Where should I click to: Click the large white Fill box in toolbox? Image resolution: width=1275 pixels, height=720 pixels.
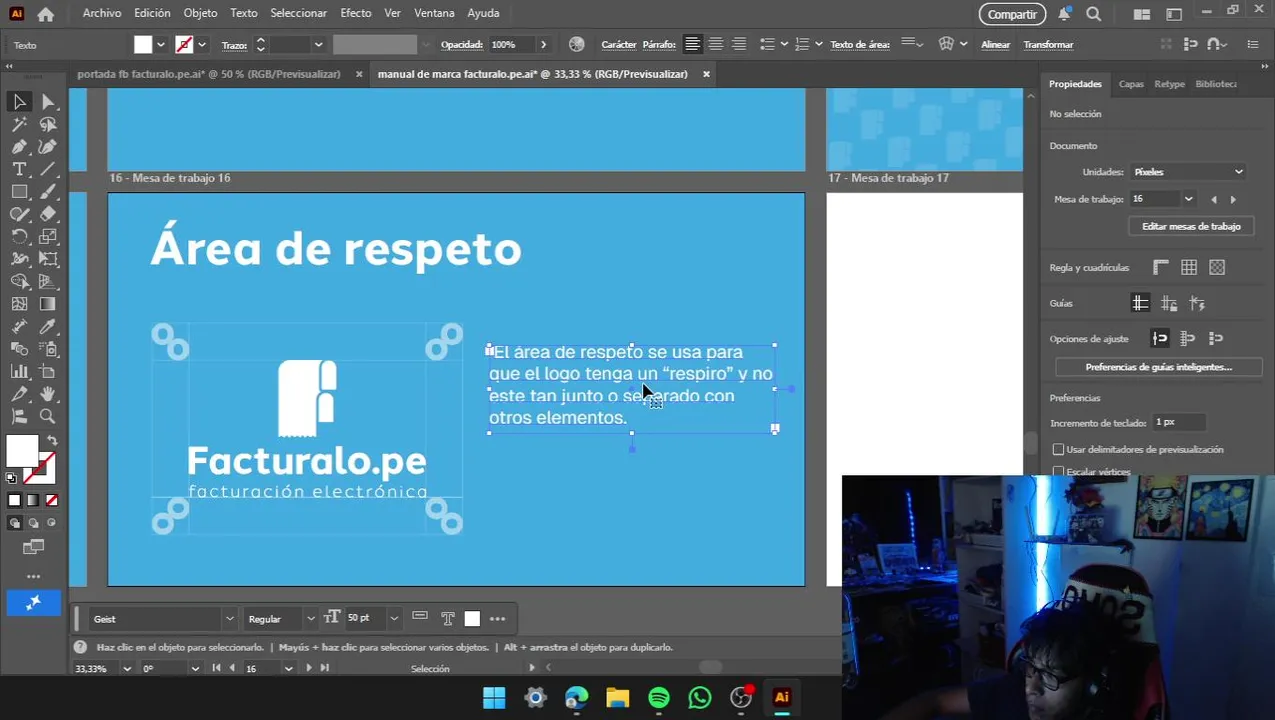point(21,451)
